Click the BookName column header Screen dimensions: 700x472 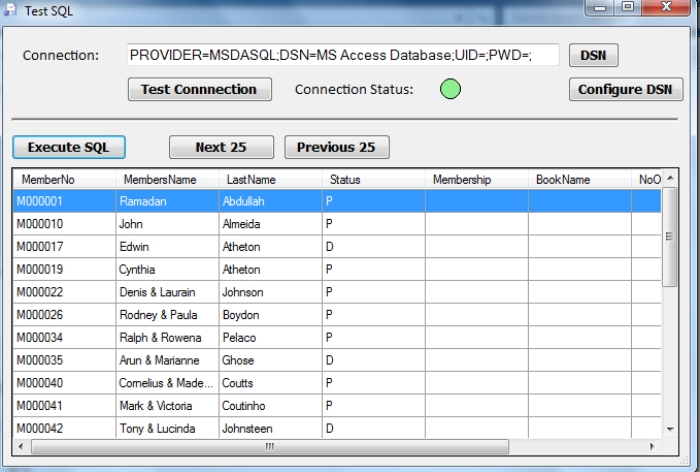point(579,180)
